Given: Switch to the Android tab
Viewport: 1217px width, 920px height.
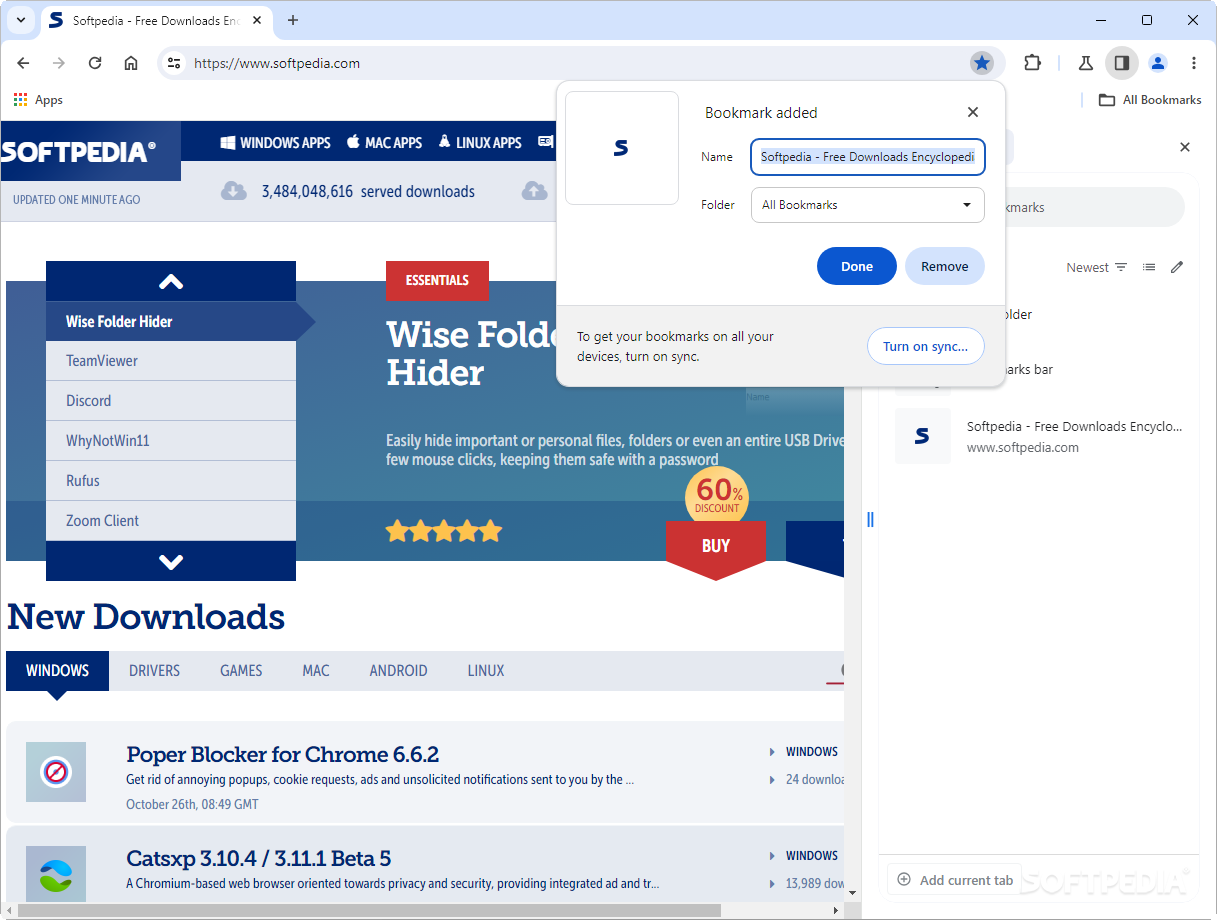Looking at the screenshot, I should 398,671.
